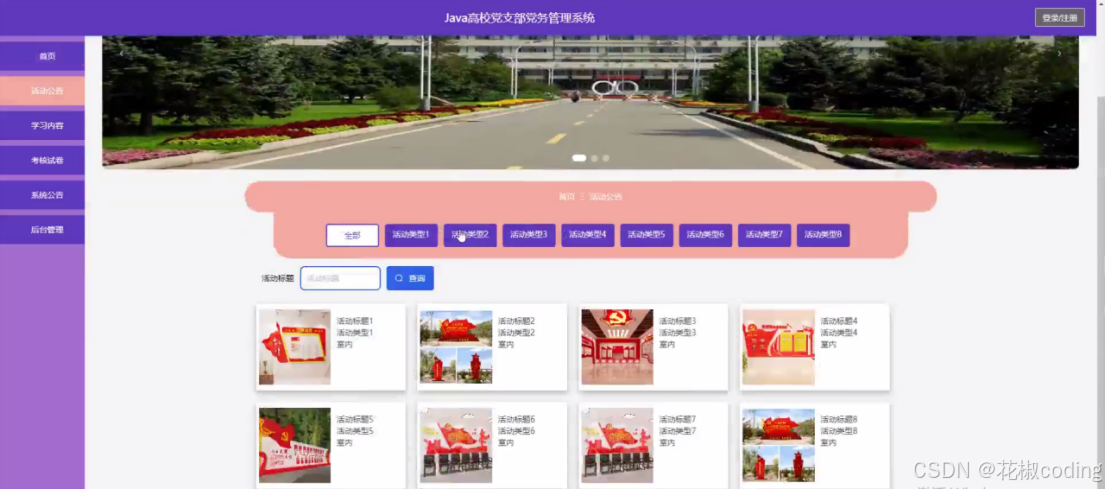The height and width of the screenshot is (490, 1106).
Task: Select the third carousel indicator dot
Action: click(x=606, y=158)
